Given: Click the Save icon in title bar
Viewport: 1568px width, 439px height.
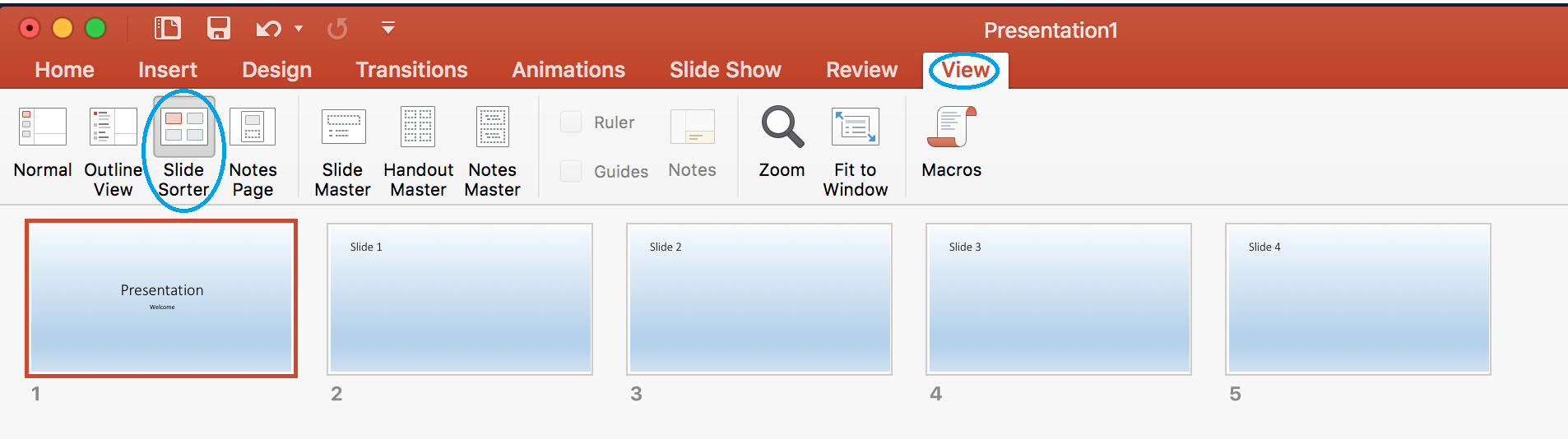Looking at the screenshot, I should coord(219,29).
